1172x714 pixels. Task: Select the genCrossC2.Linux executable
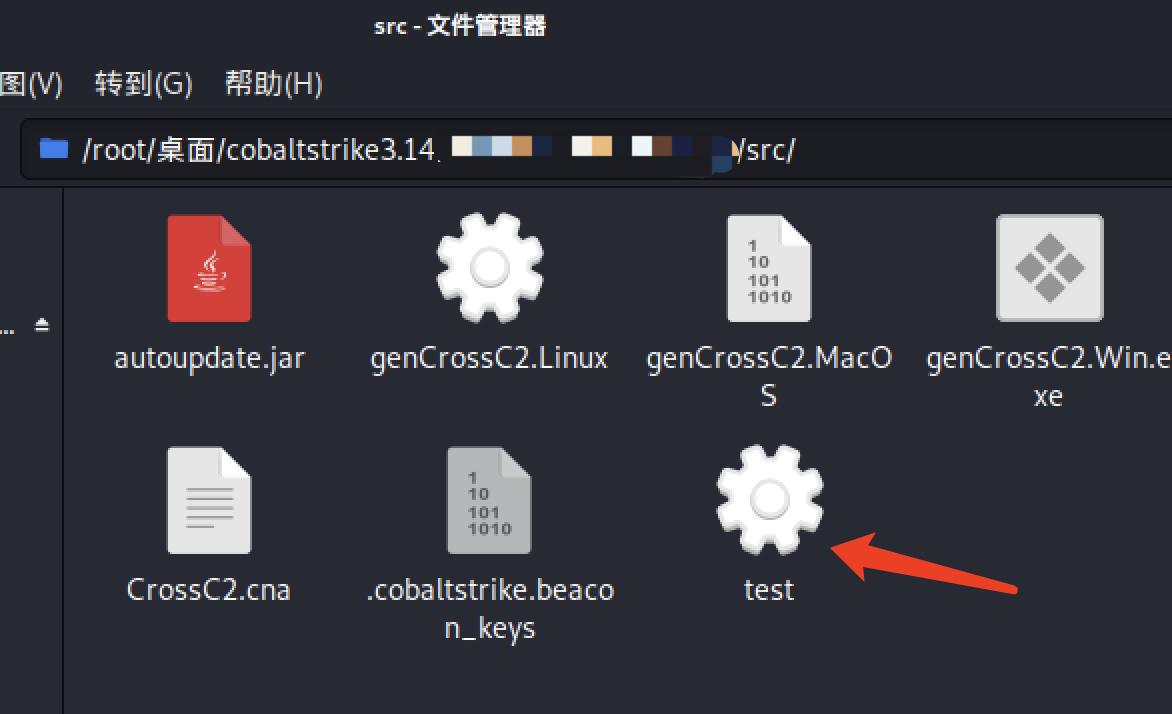[x=489, y=267]
